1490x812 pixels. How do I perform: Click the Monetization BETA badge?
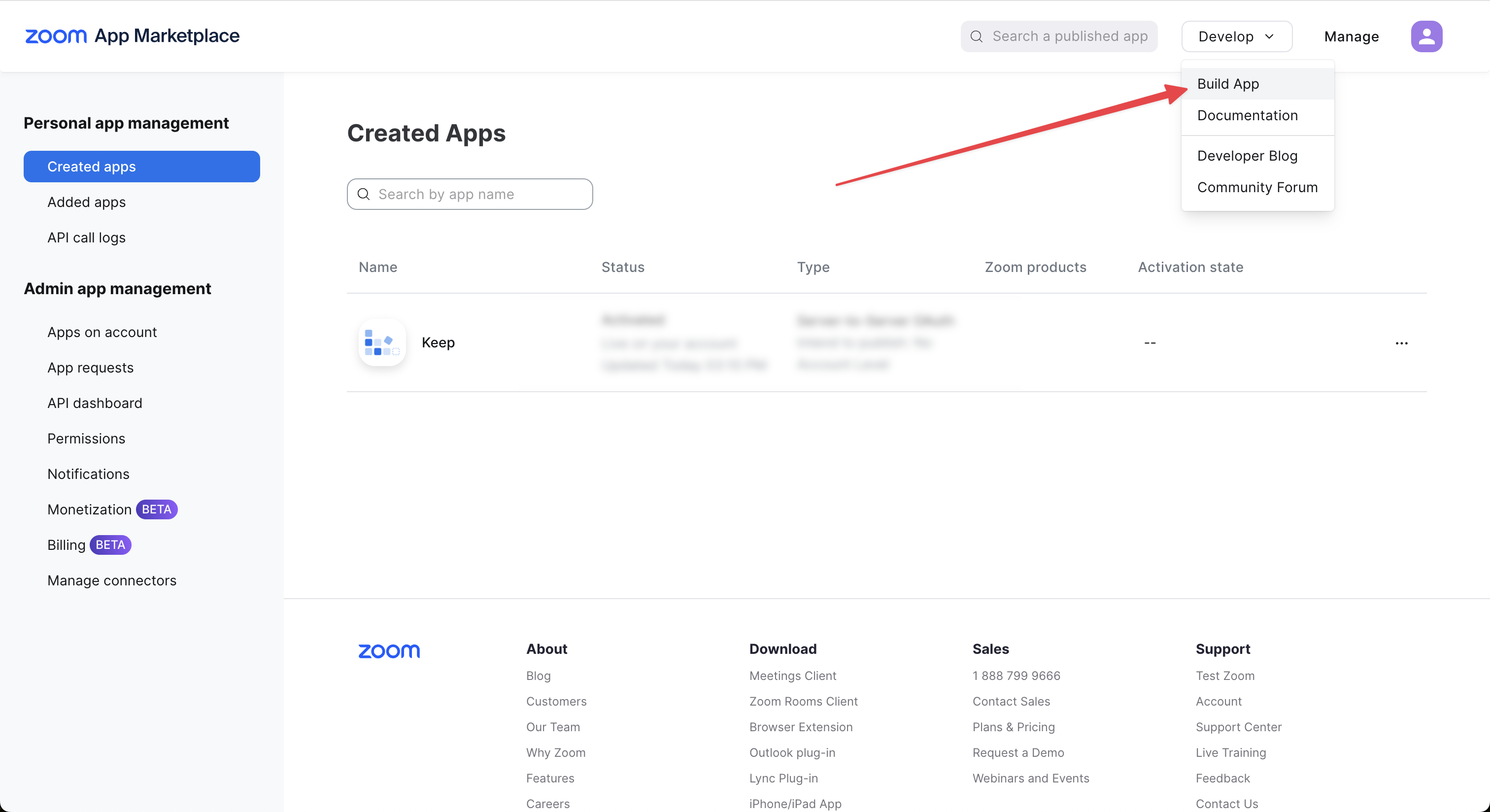click(156, 509)
